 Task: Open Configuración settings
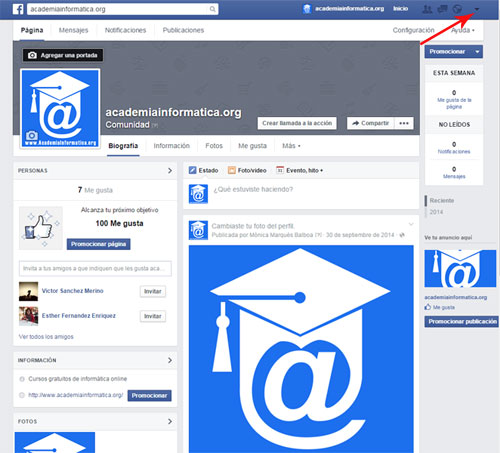coord(413,30)
